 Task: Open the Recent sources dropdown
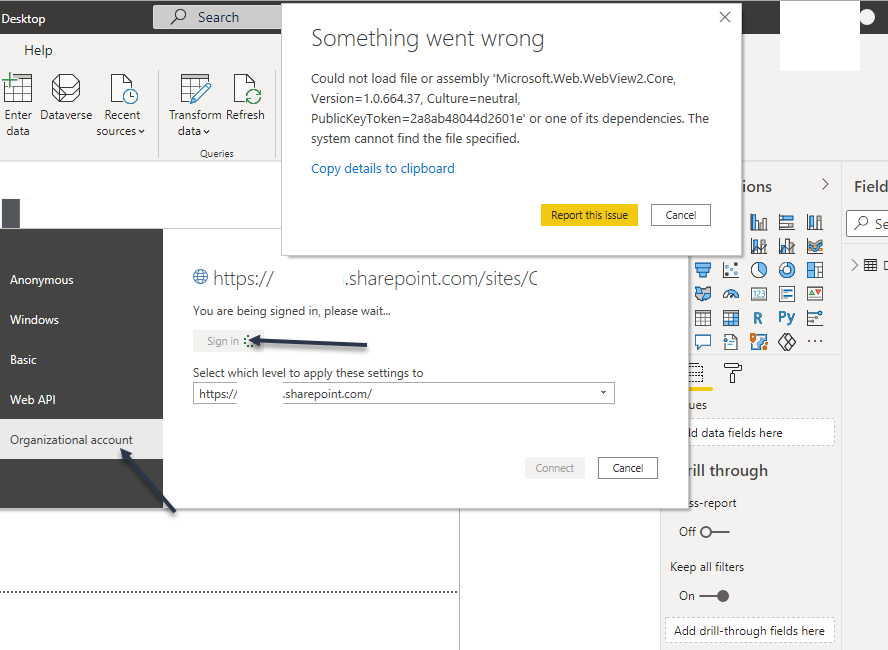[122, 105]
